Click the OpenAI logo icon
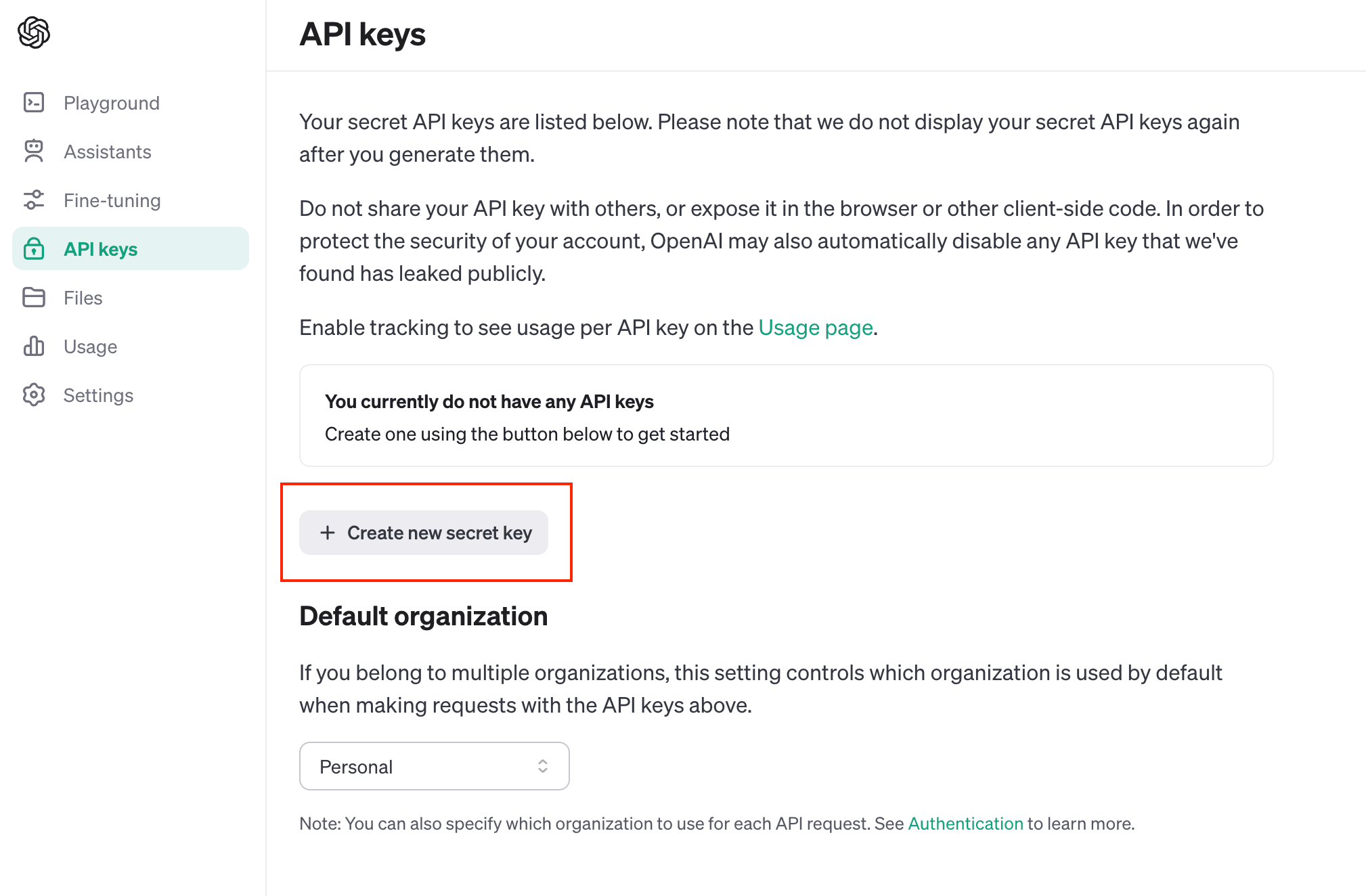This screenshot has width=1366, height=896. (x=34, y=32)
